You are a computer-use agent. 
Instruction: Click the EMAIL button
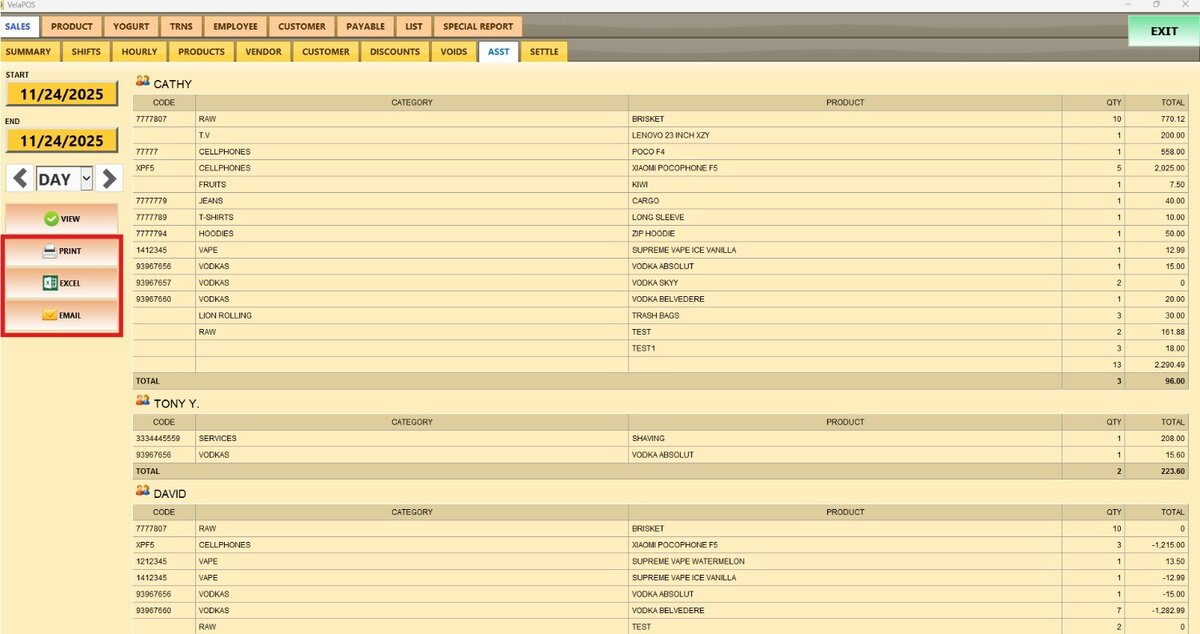62,315
